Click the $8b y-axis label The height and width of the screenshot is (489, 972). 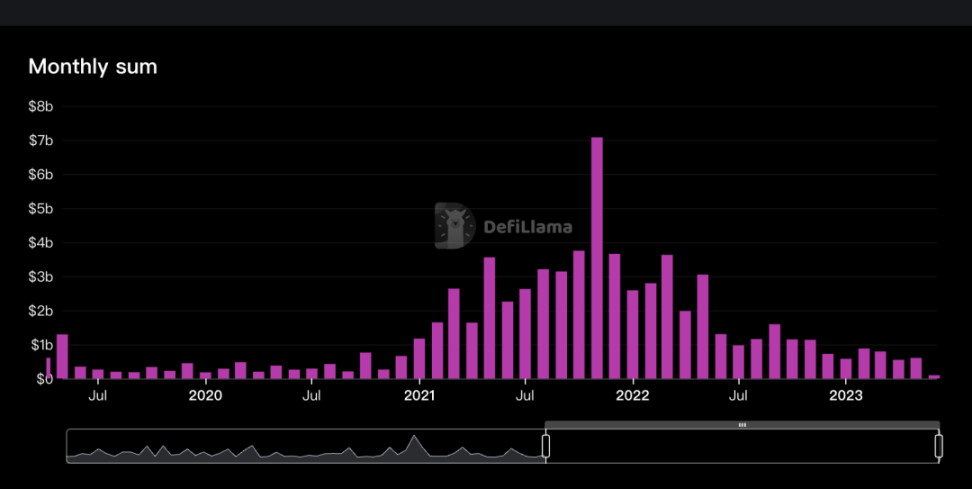(x=41, y=107)
